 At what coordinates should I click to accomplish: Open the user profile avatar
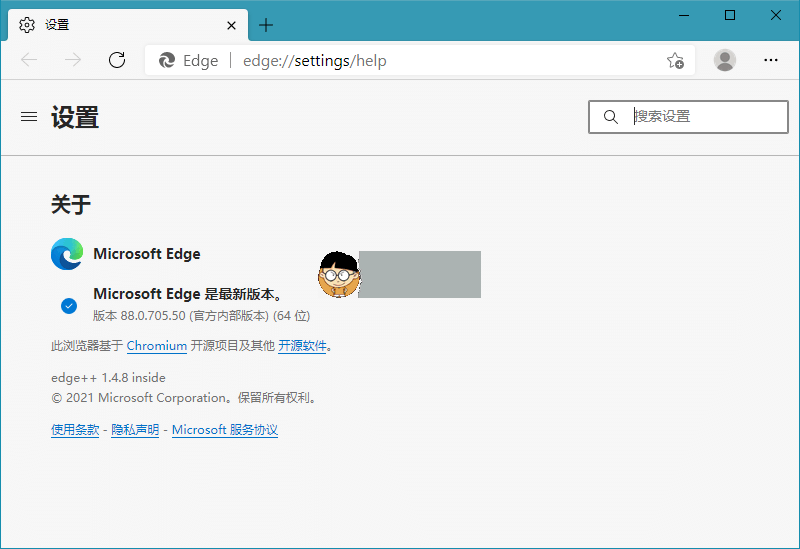(x=724, y=60)
